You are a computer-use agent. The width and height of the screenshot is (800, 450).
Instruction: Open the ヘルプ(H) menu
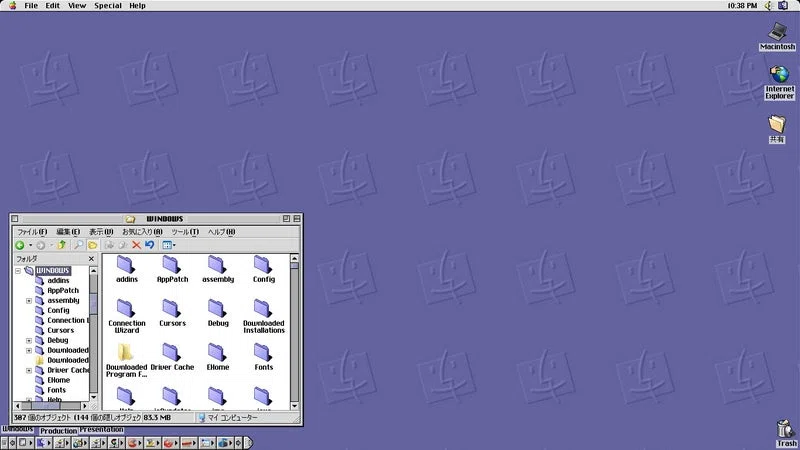(221, 232)
